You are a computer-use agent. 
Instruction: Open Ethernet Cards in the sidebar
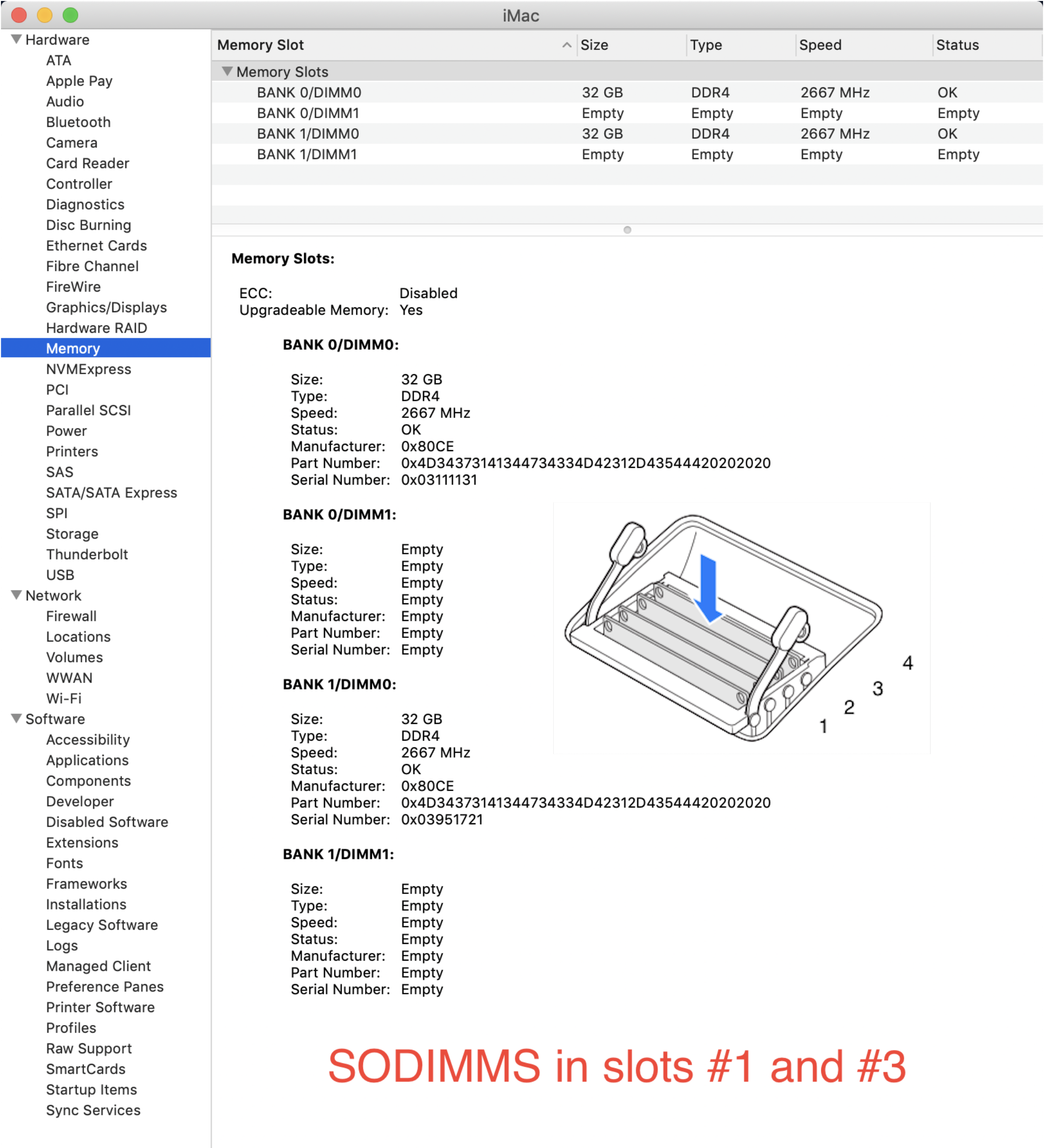click(x=97, y=245)
